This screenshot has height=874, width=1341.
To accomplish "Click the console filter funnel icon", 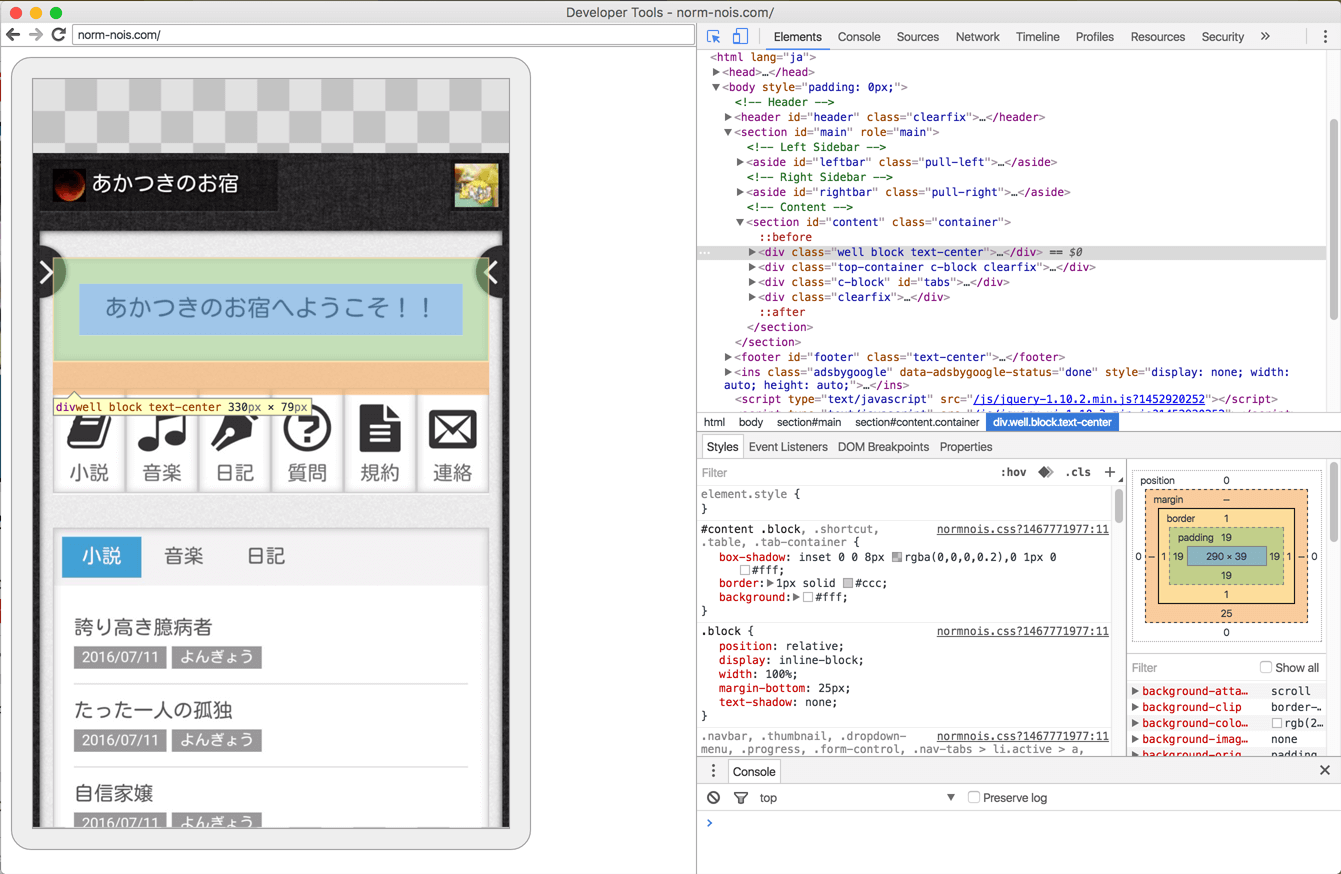I will click(741, 798).
